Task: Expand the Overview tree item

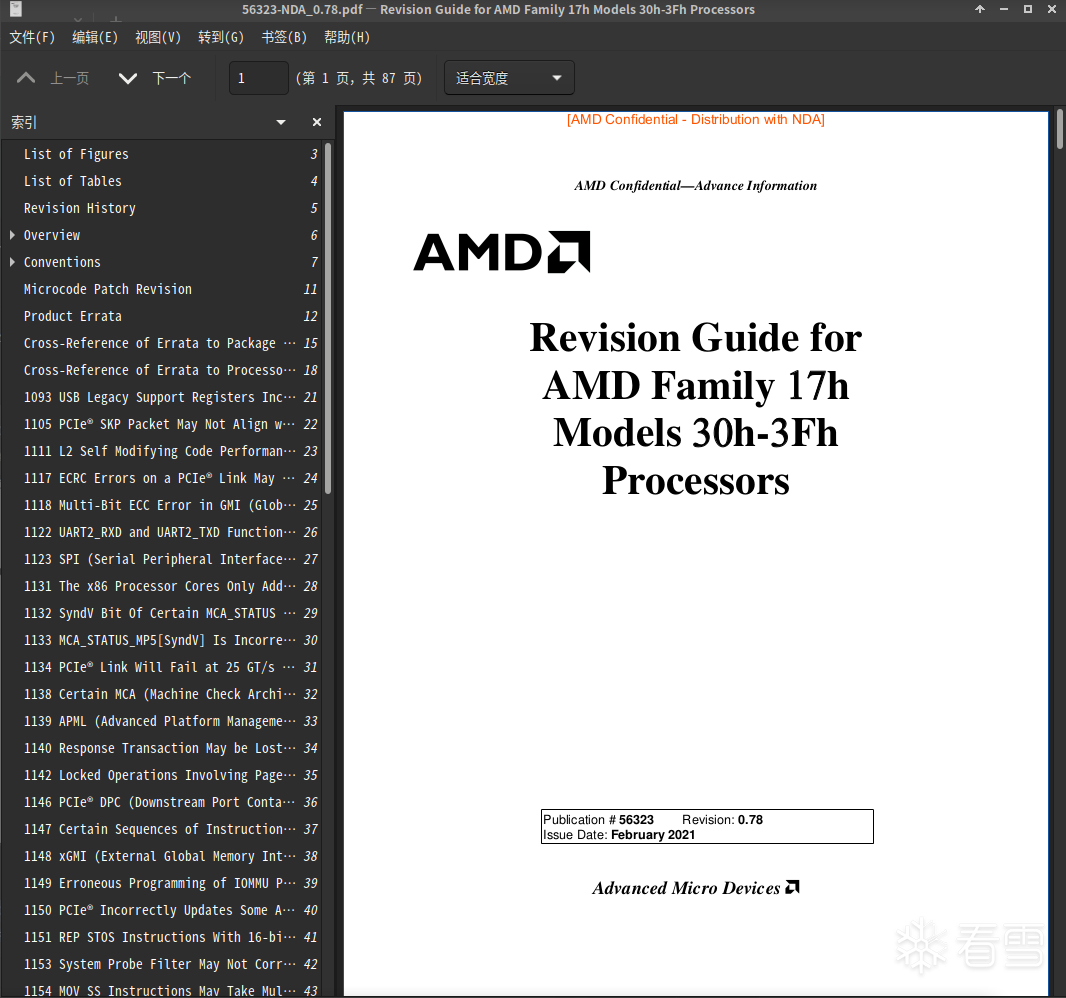Action: click(12, 235)
